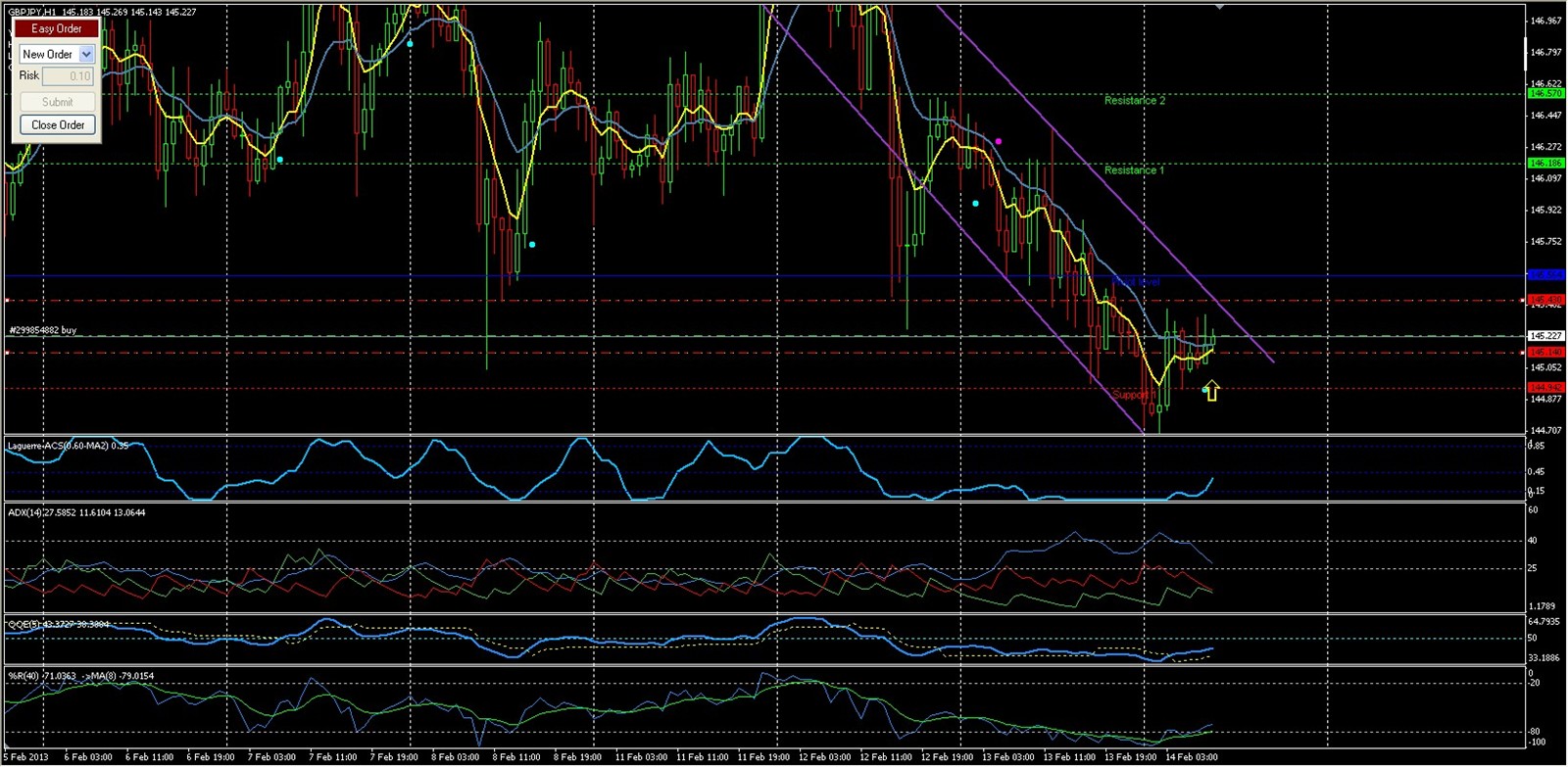Click the blue "Pivot level" label
1568x767 pixels.
[x=1136, y=281]
